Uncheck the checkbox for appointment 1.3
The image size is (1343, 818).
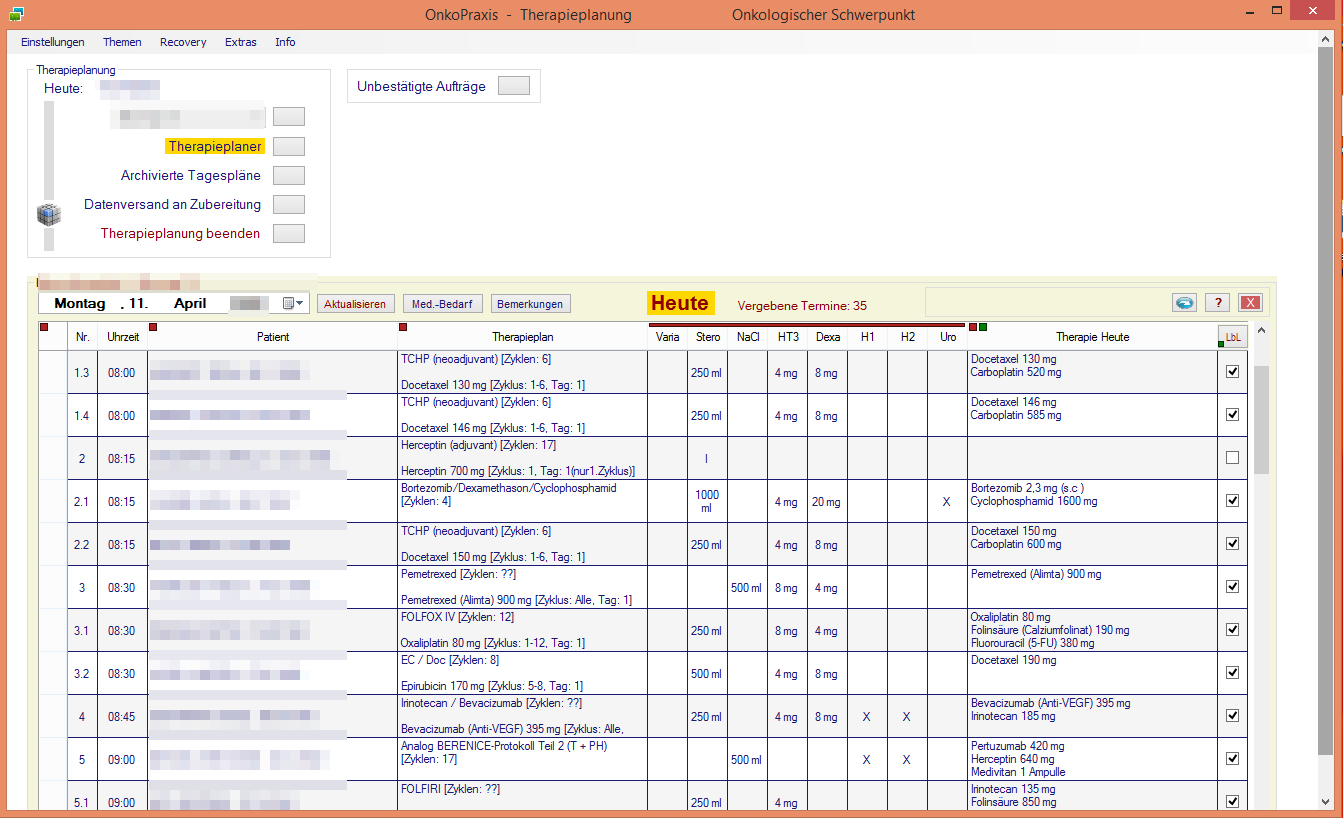(1232, 372)
